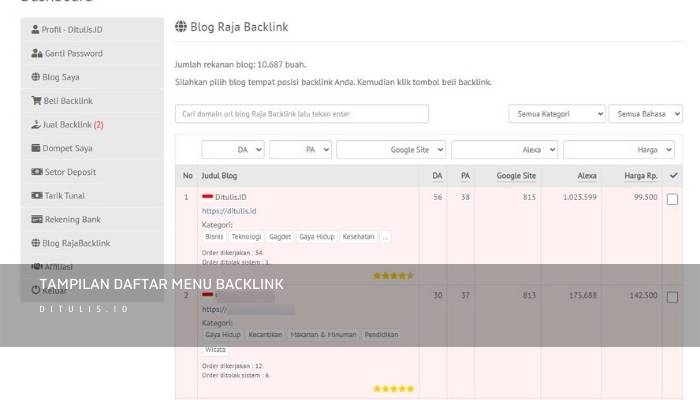This screenshot has width=700, height=400.
Task: Click the hand icon beside Jual Backlink
Action: coord(36,124)
